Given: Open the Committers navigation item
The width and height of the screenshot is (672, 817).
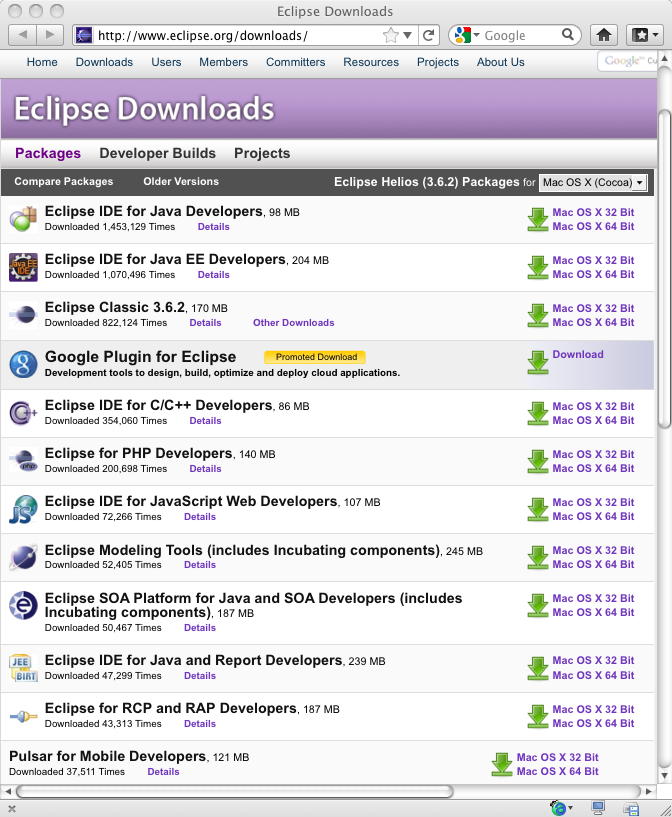Looking at the screenshot, I should (x=295, y=62).
